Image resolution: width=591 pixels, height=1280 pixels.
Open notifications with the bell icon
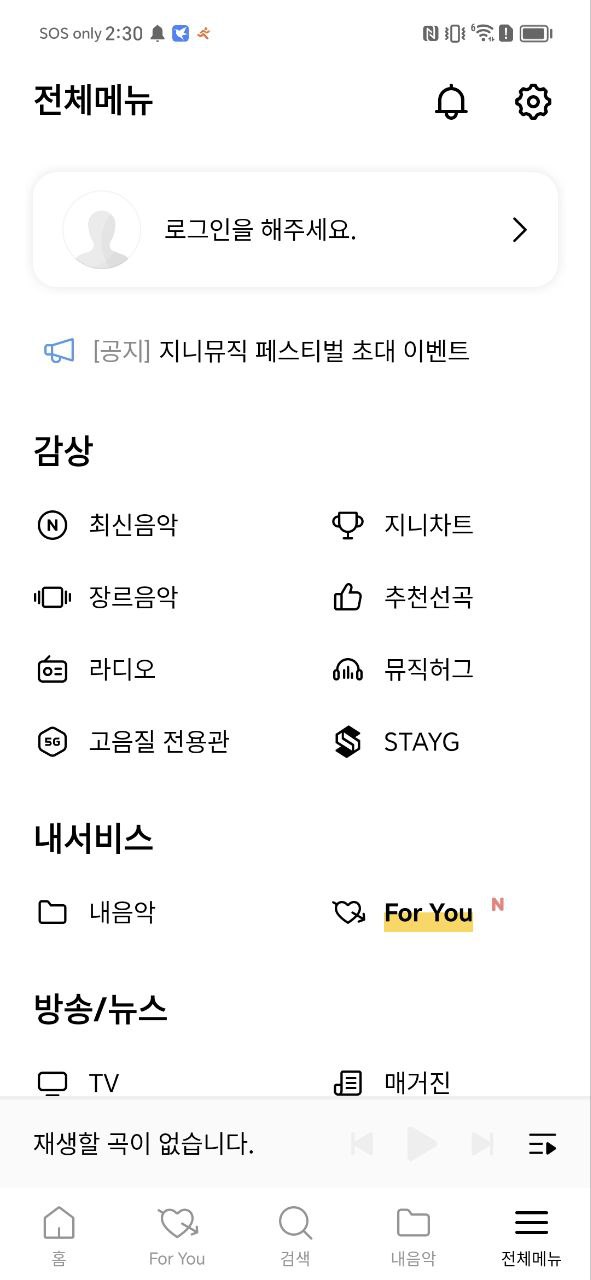click(x=452, y=102)
